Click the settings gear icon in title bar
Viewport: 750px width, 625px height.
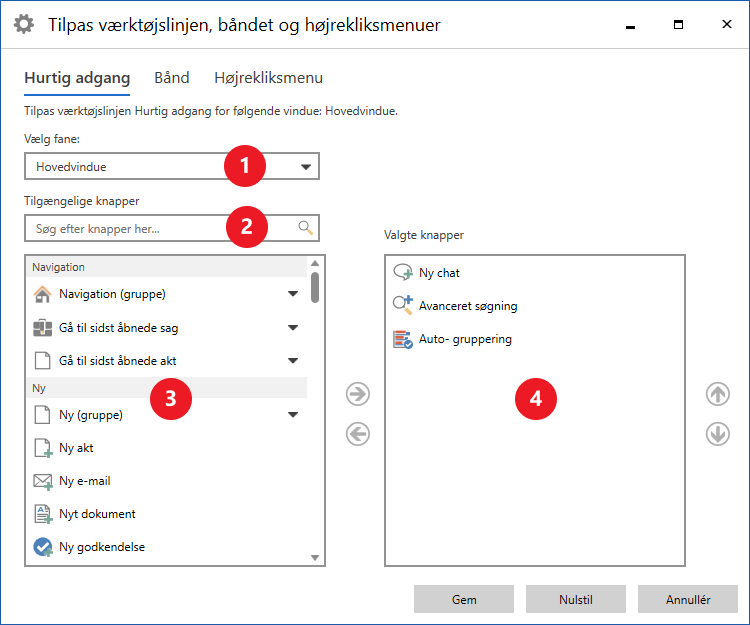click(x=23, y=24)
